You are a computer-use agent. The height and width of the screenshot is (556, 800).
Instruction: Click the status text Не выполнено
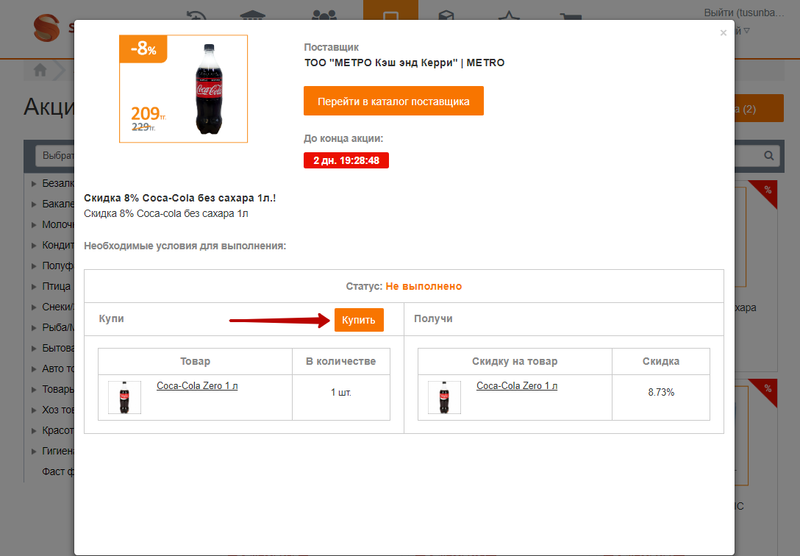tap(423, 286)
